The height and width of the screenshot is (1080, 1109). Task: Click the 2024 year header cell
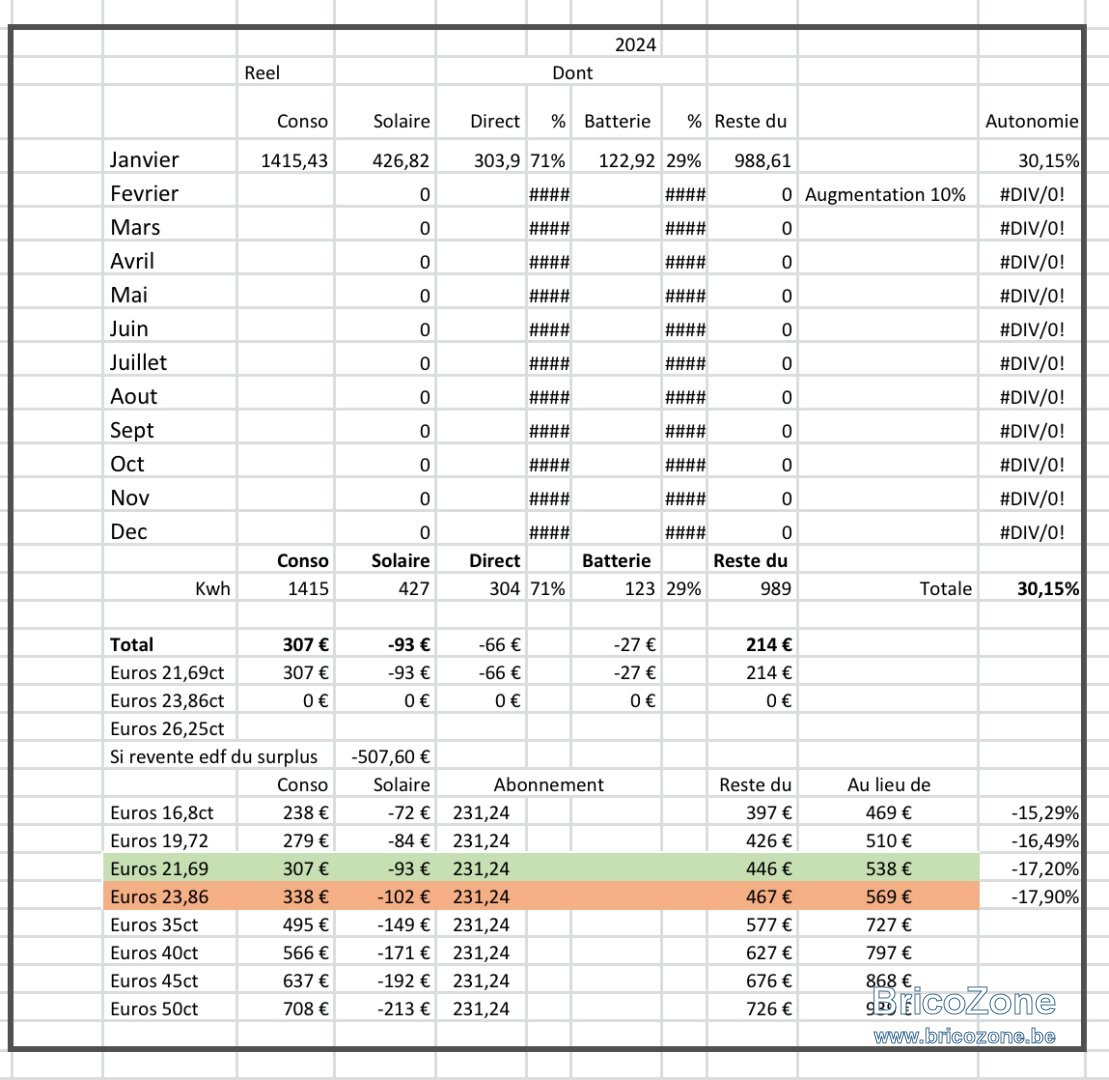click(x=635, y=45)
